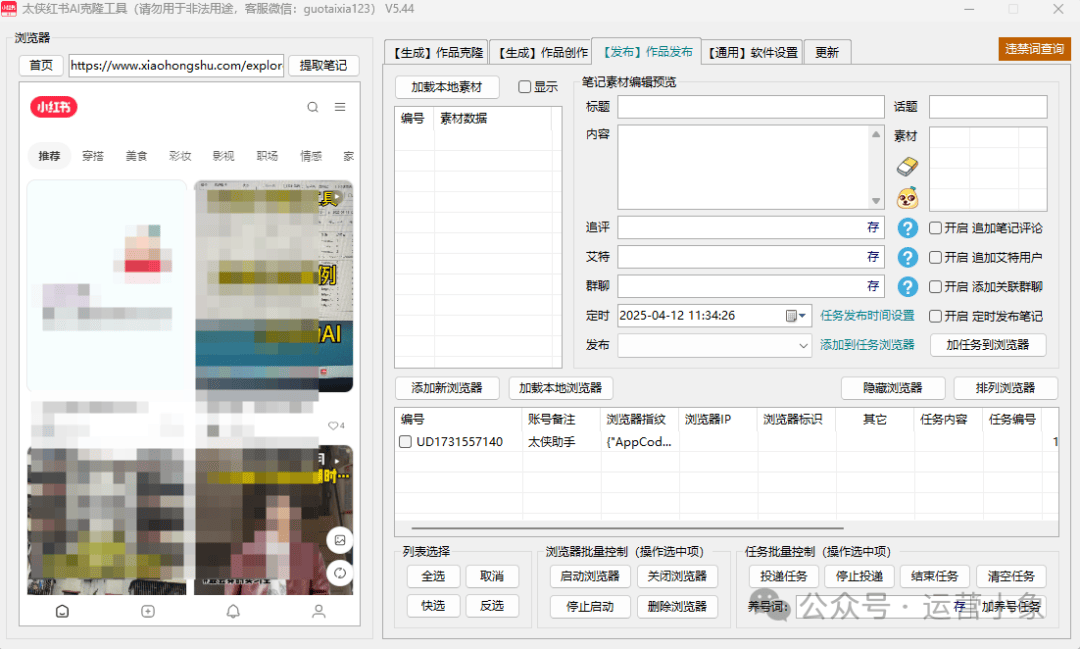Focus the 标题 input field
1080x649 pixels.
751,107
